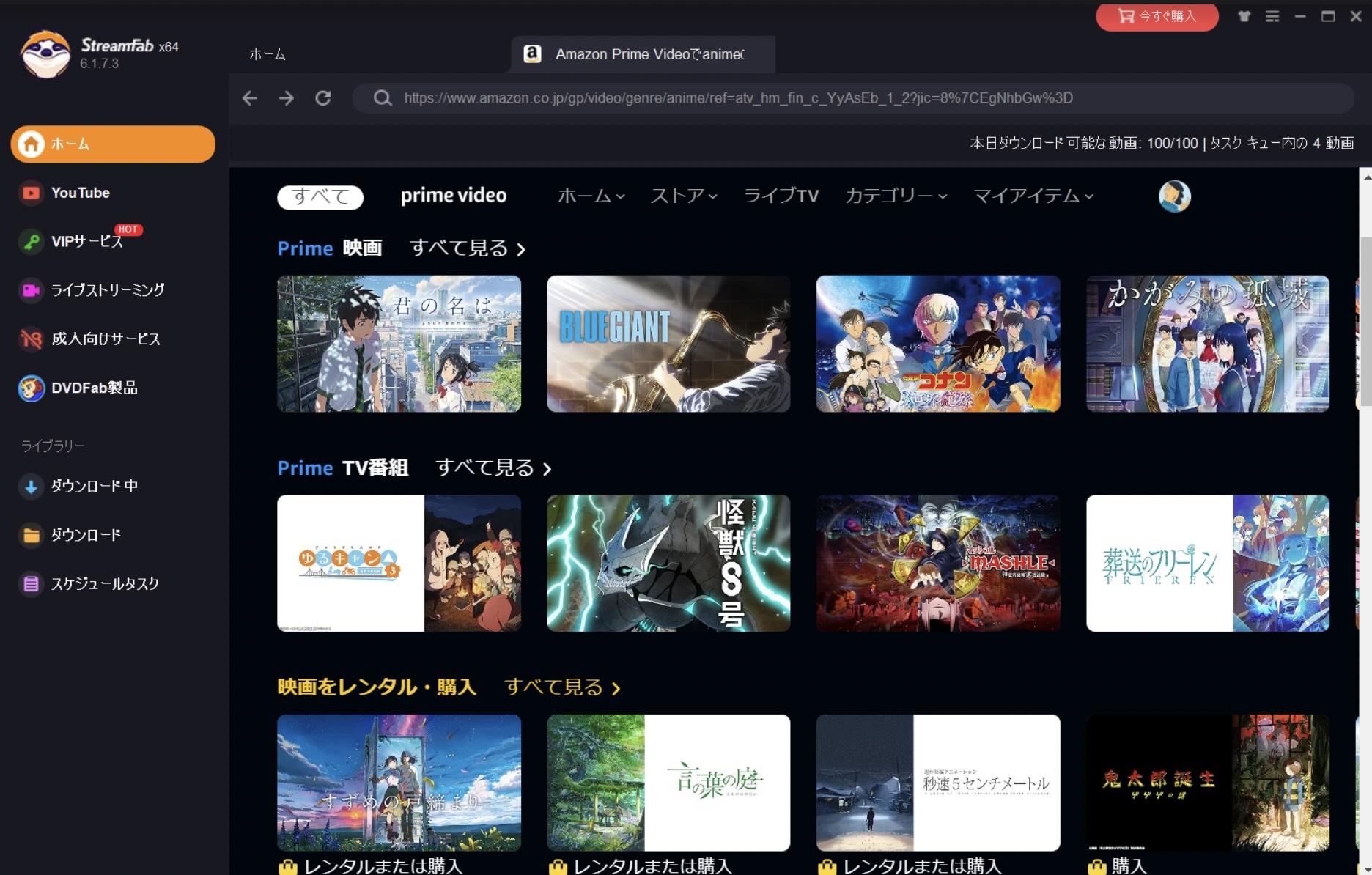Select the すべて filter pill
Screen dimensions: 1372x875
click(x=320, y=196)
